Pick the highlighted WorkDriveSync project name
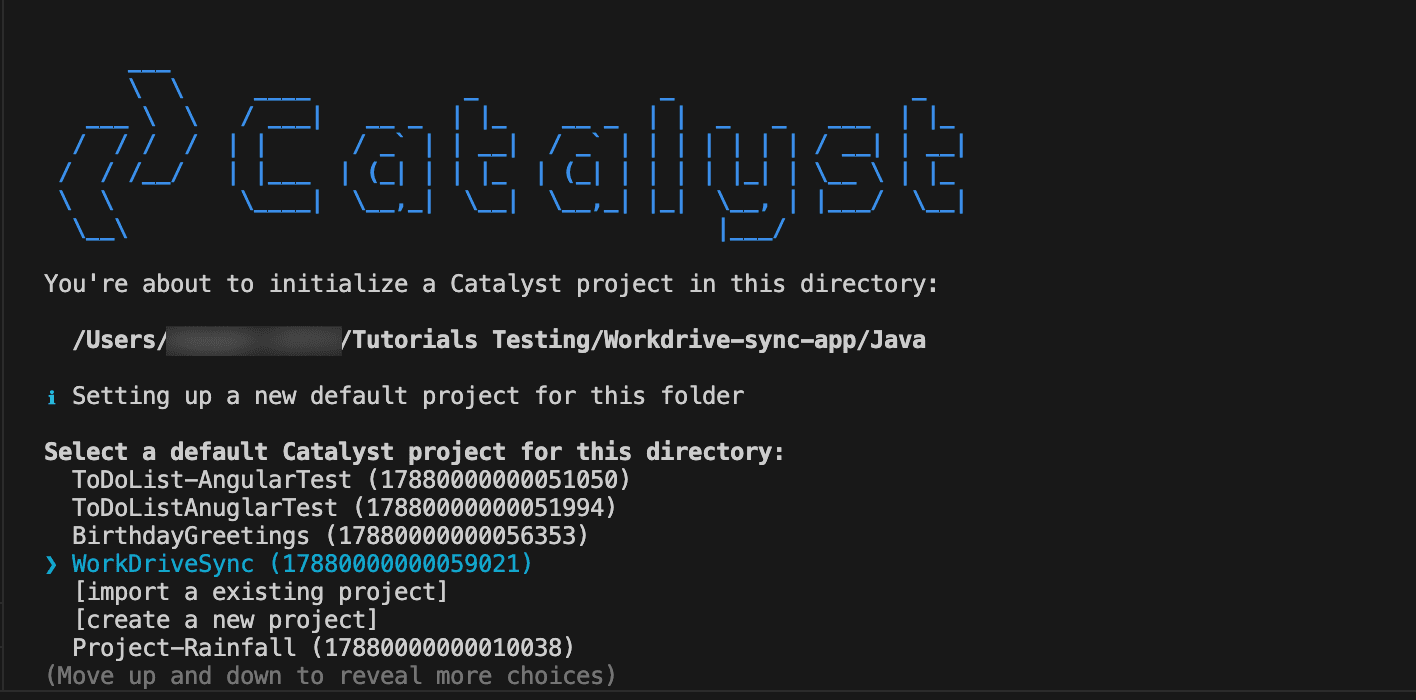Viewport: 1416px width, 700px height. [x=163, y=565]
